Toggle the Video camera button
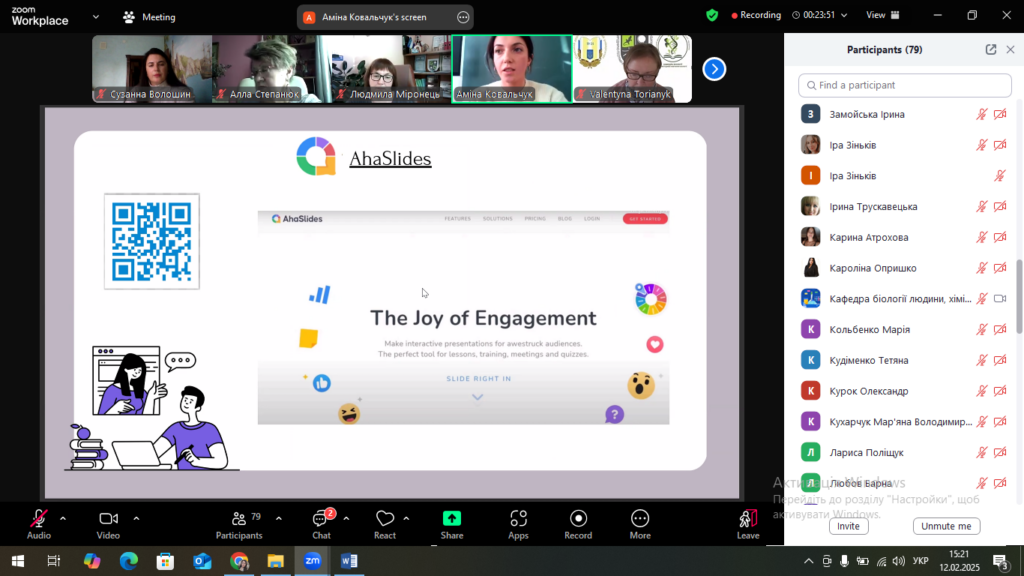1024x576 pixels. (x=108, y=519)
